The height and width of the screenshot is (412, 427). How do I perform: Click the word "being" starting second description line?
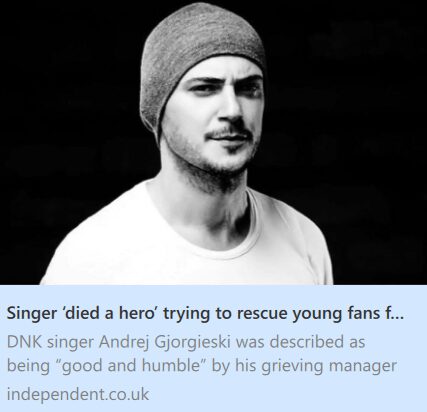(27, 366)
